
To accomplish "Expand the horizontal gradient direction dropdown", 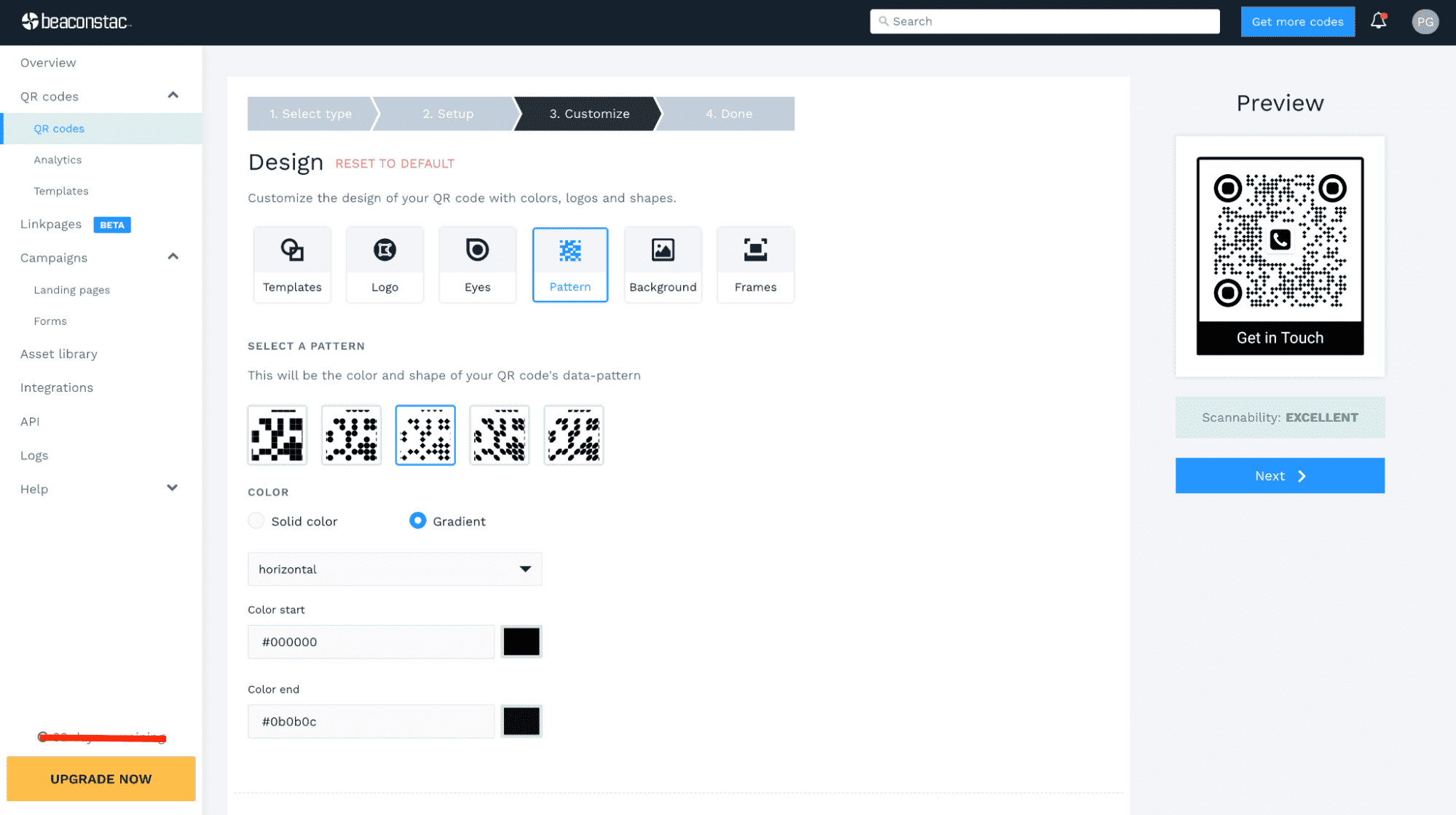I will click(394, 569).
